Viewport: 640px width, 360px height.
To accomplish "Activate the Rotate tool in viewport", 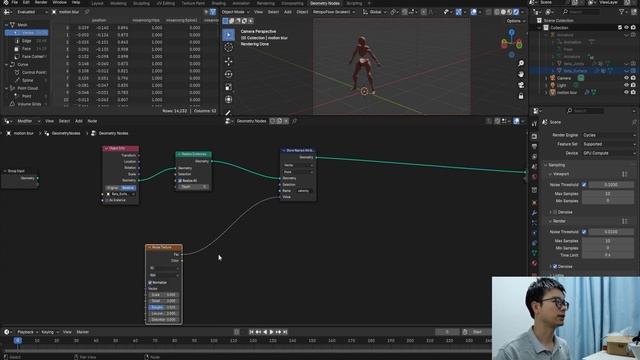I will (x=229, y=74).
